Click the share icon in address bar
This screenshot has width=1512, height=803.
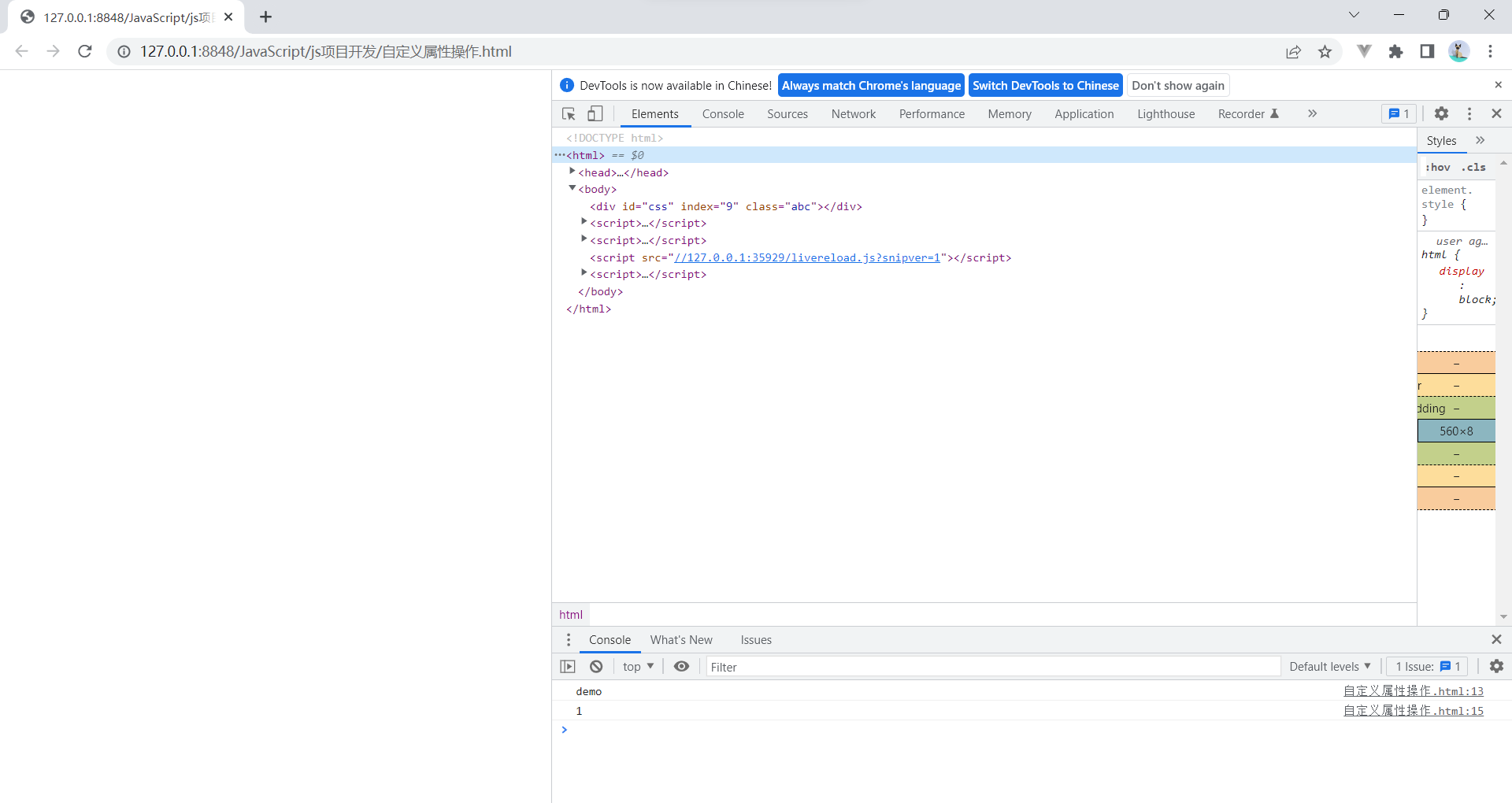coord(1294,51)
